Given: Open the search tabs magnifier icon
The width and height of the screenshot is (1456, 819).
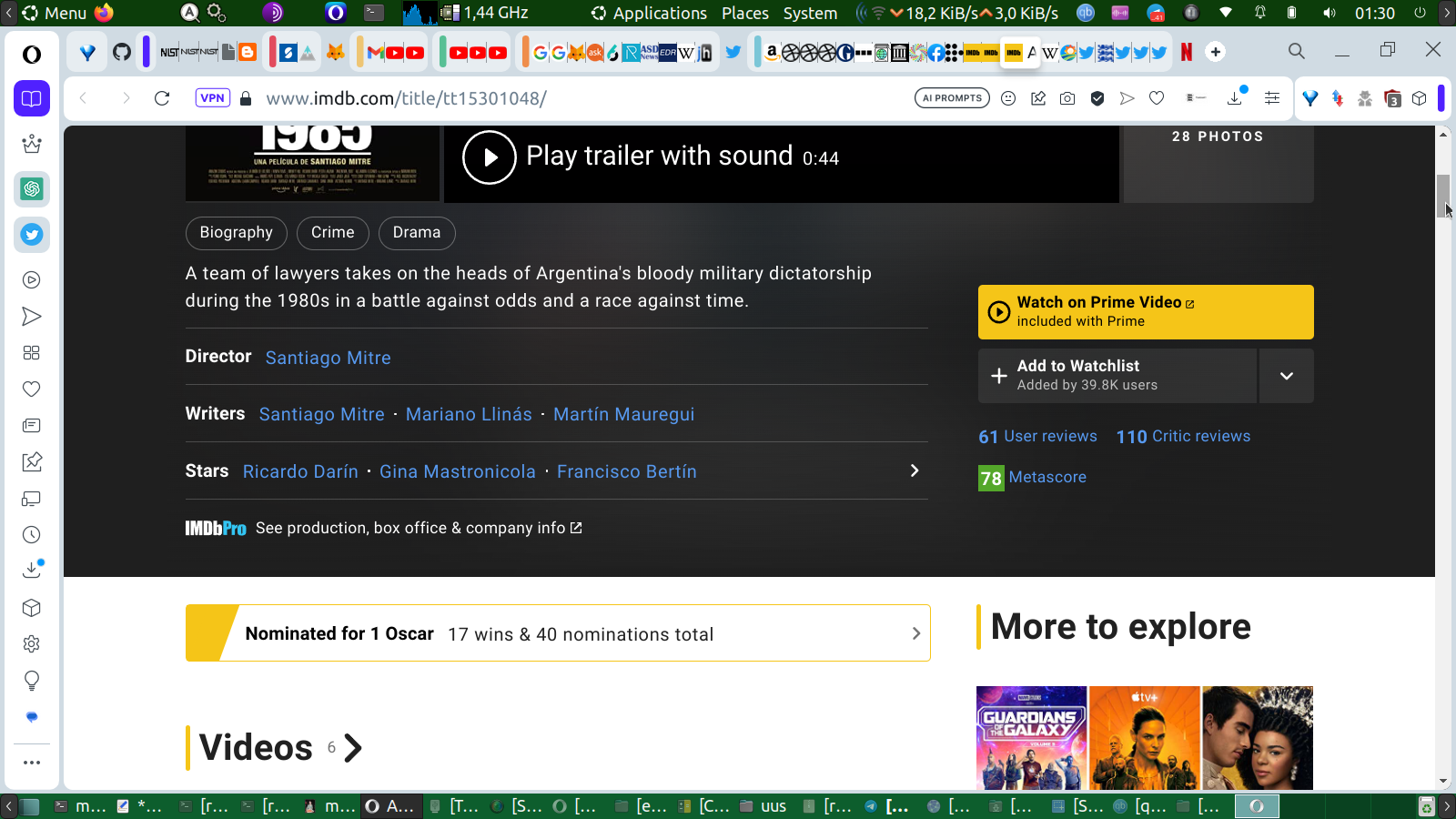Looking at the screenshot, I should (x=1297, y=51).
